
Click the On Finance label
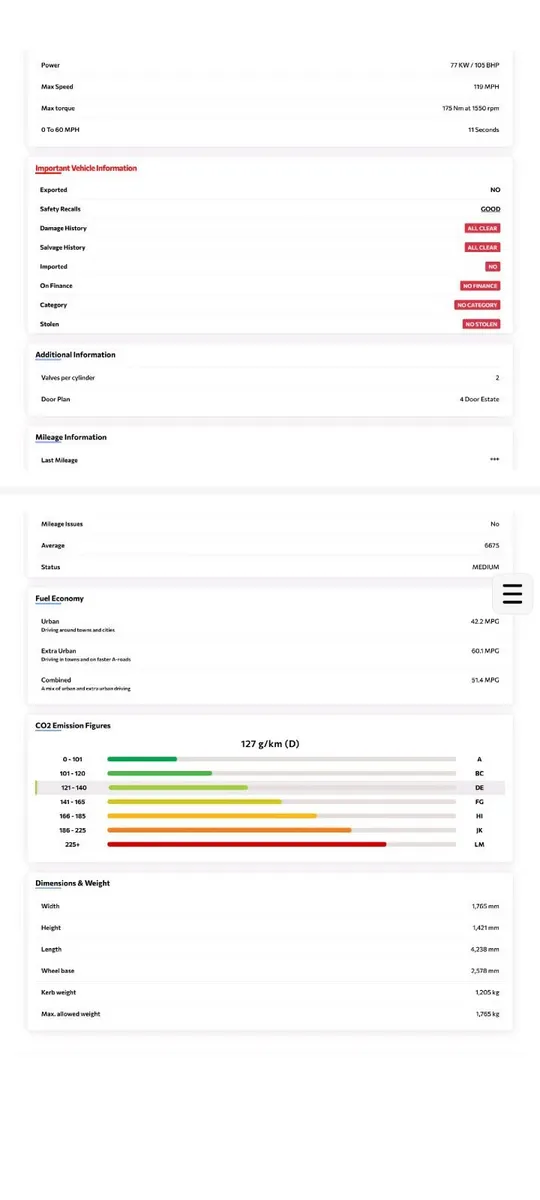click(56, 286)
